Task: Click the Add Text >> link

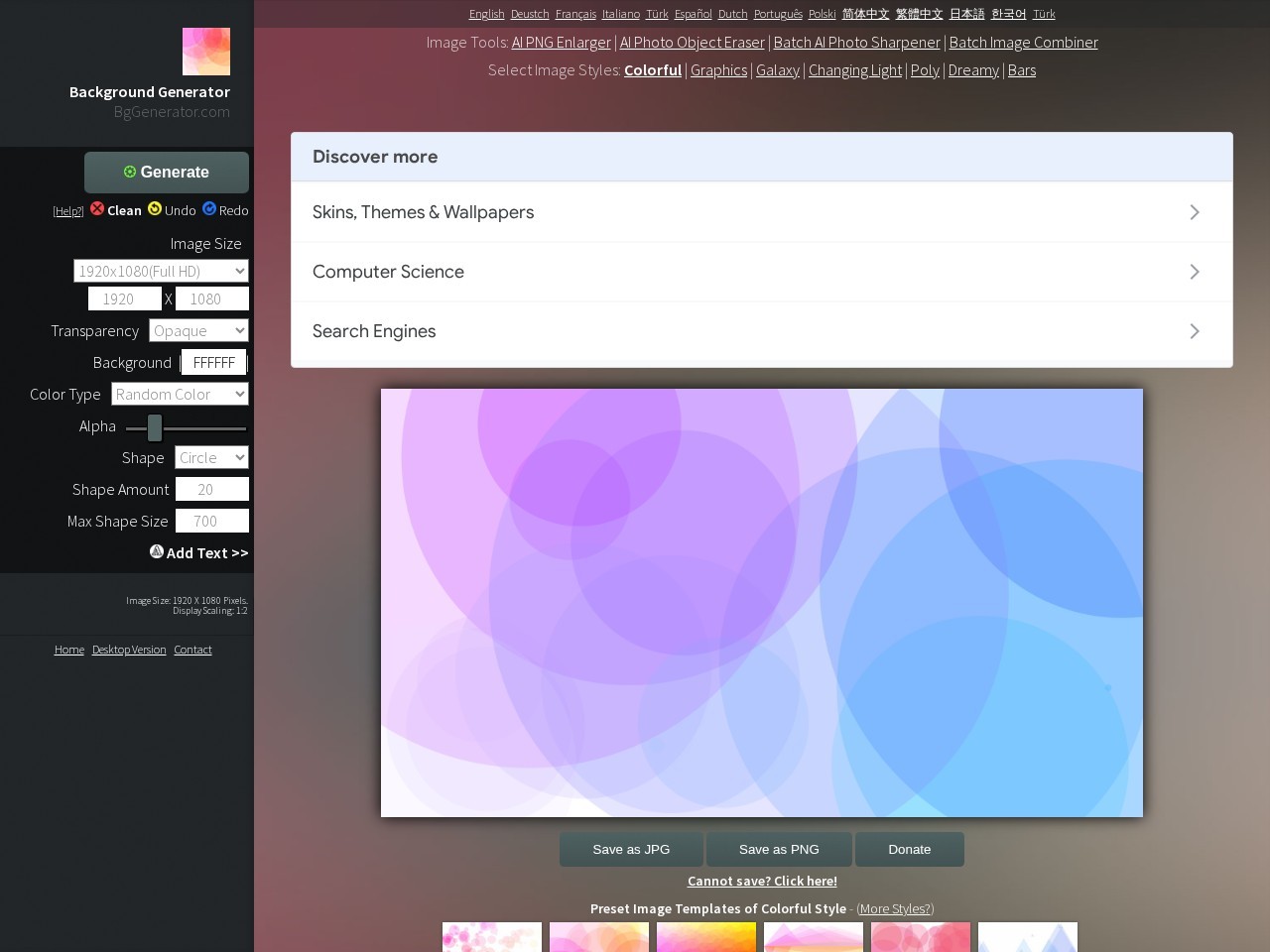Action: pos(207,552)
